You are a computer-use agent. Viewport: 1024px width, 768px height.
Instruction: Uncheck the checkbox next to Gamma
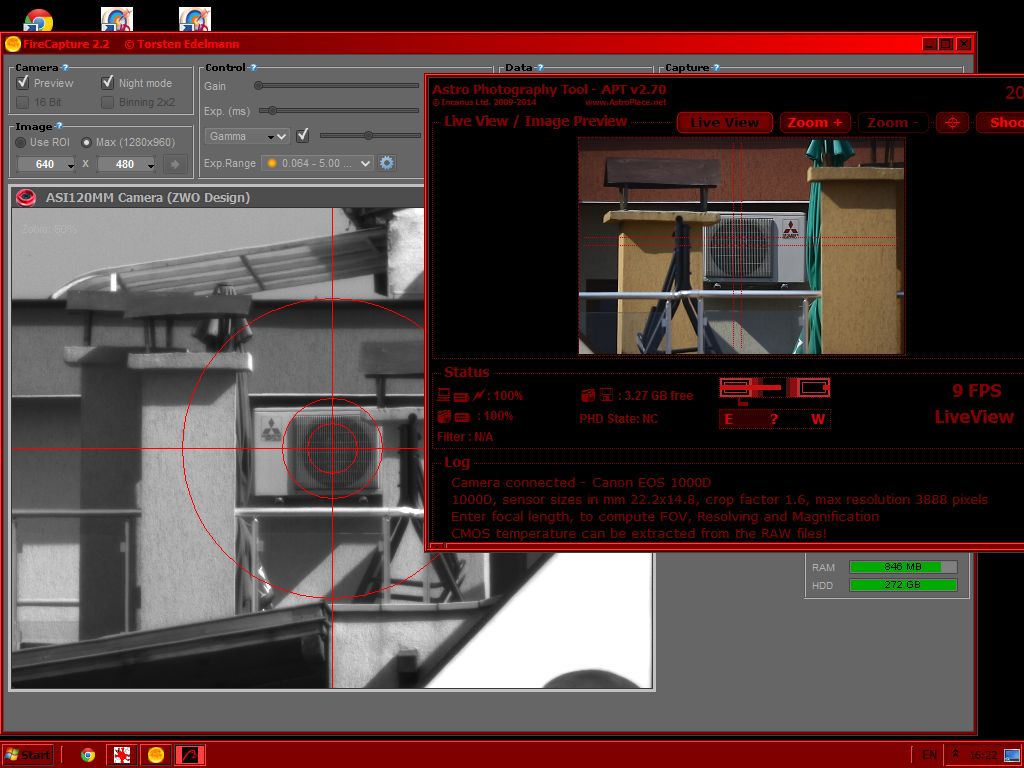coord(303,136)
